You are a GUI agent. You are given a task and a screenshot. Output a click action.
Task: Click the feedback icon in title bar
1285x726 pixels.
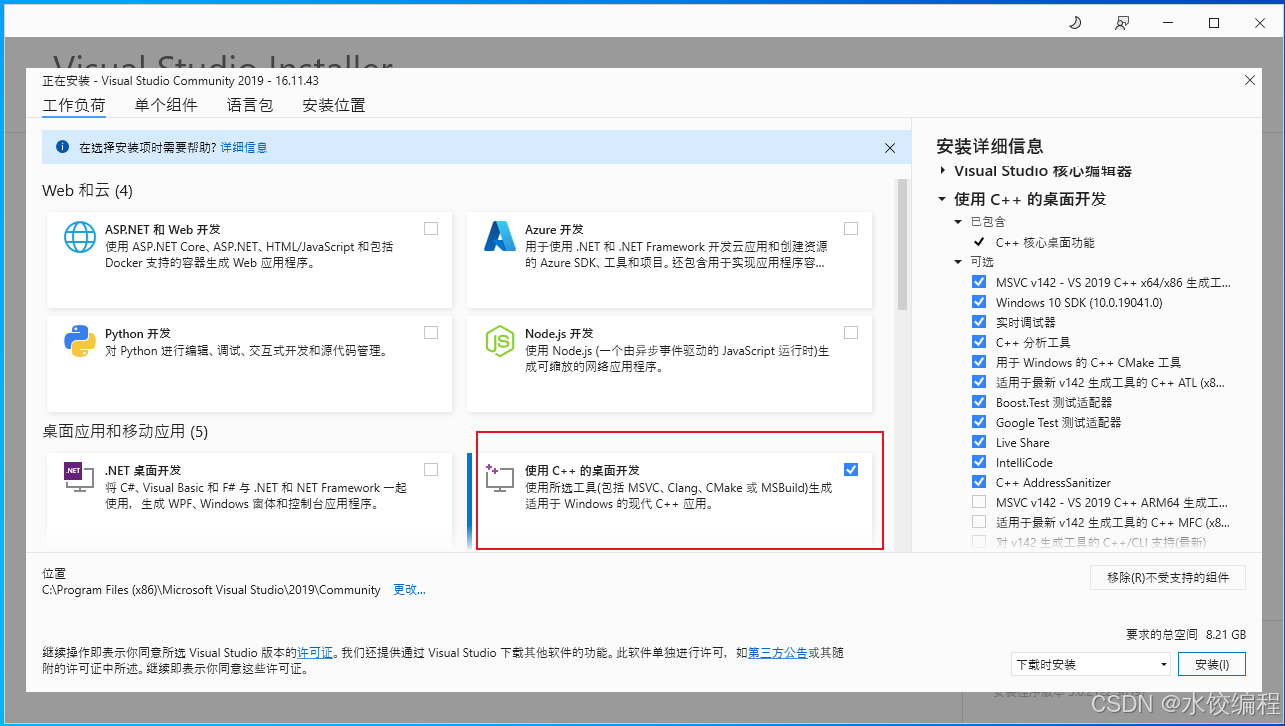tap(1123, 23)
